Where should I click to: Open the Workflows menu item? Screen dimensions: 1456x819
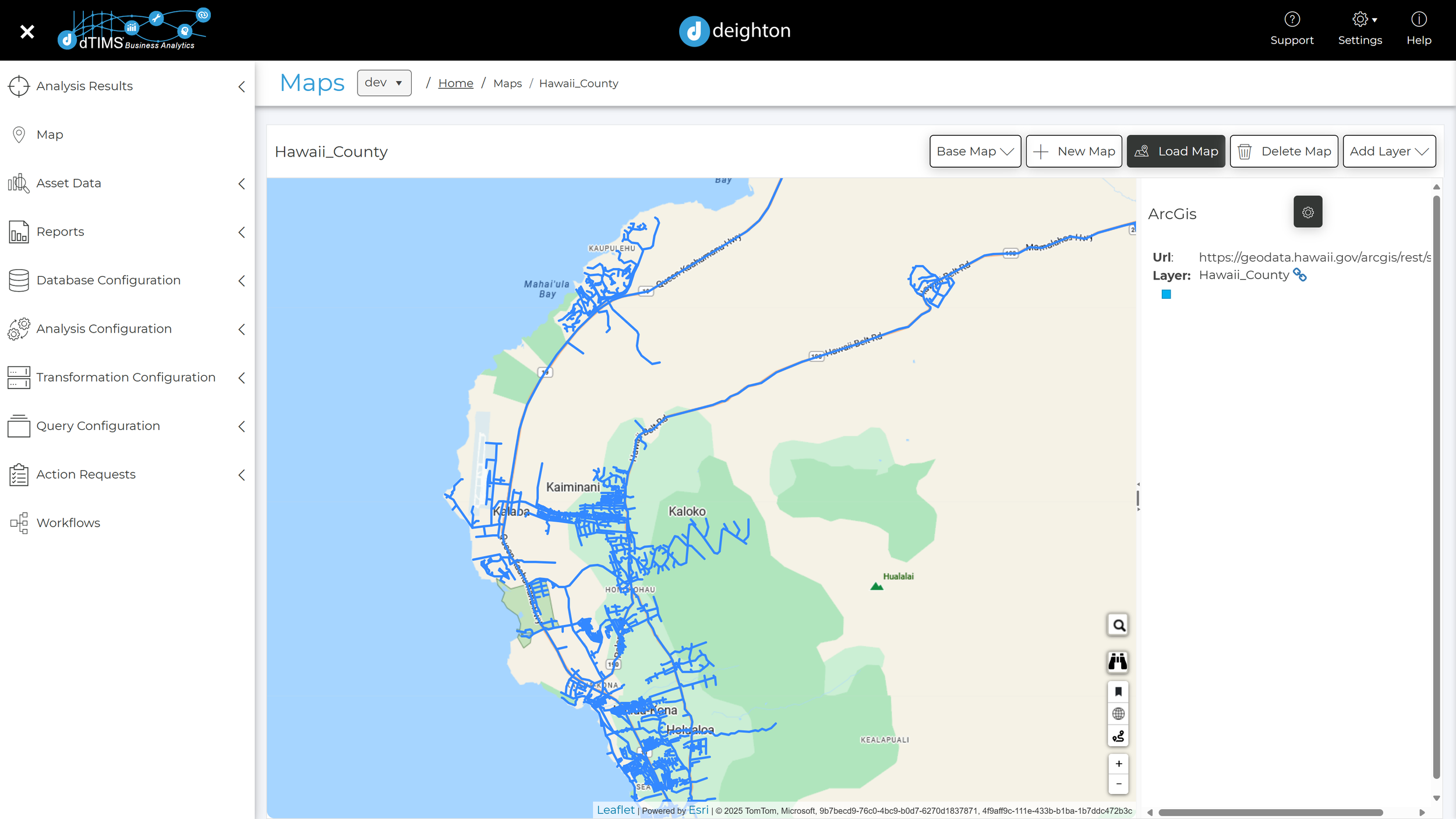(68, 523)
